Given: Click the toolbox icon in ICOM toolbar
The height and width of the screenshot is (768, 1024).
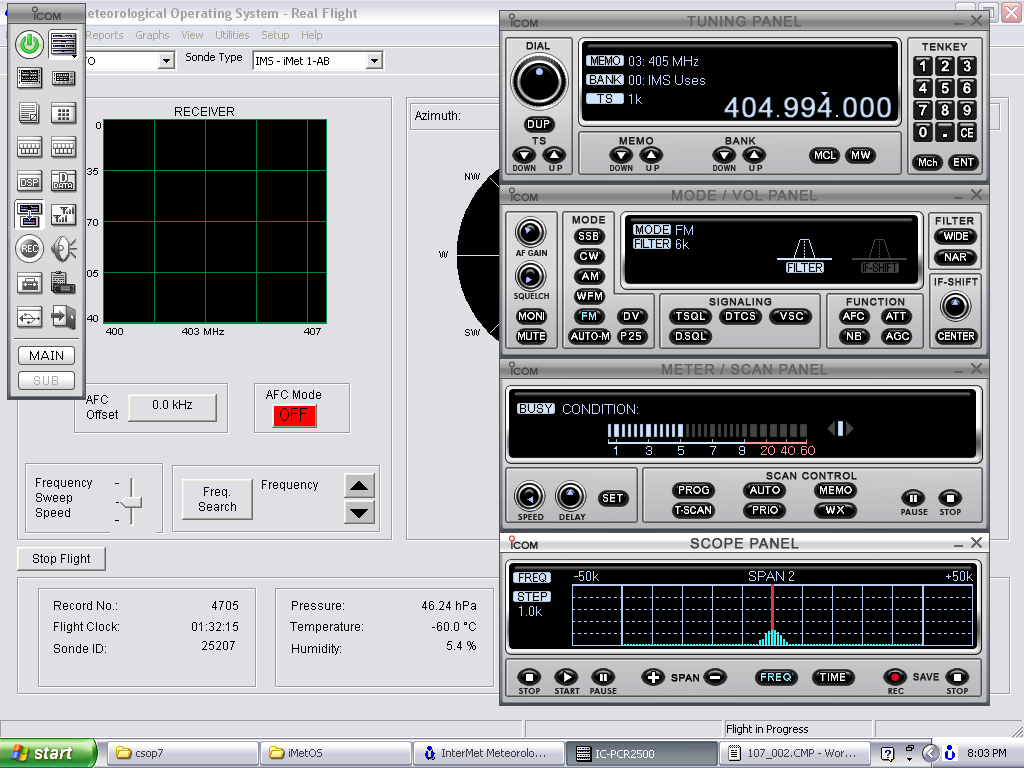Looking at the screenshot, I should click(x=29, y=283).
